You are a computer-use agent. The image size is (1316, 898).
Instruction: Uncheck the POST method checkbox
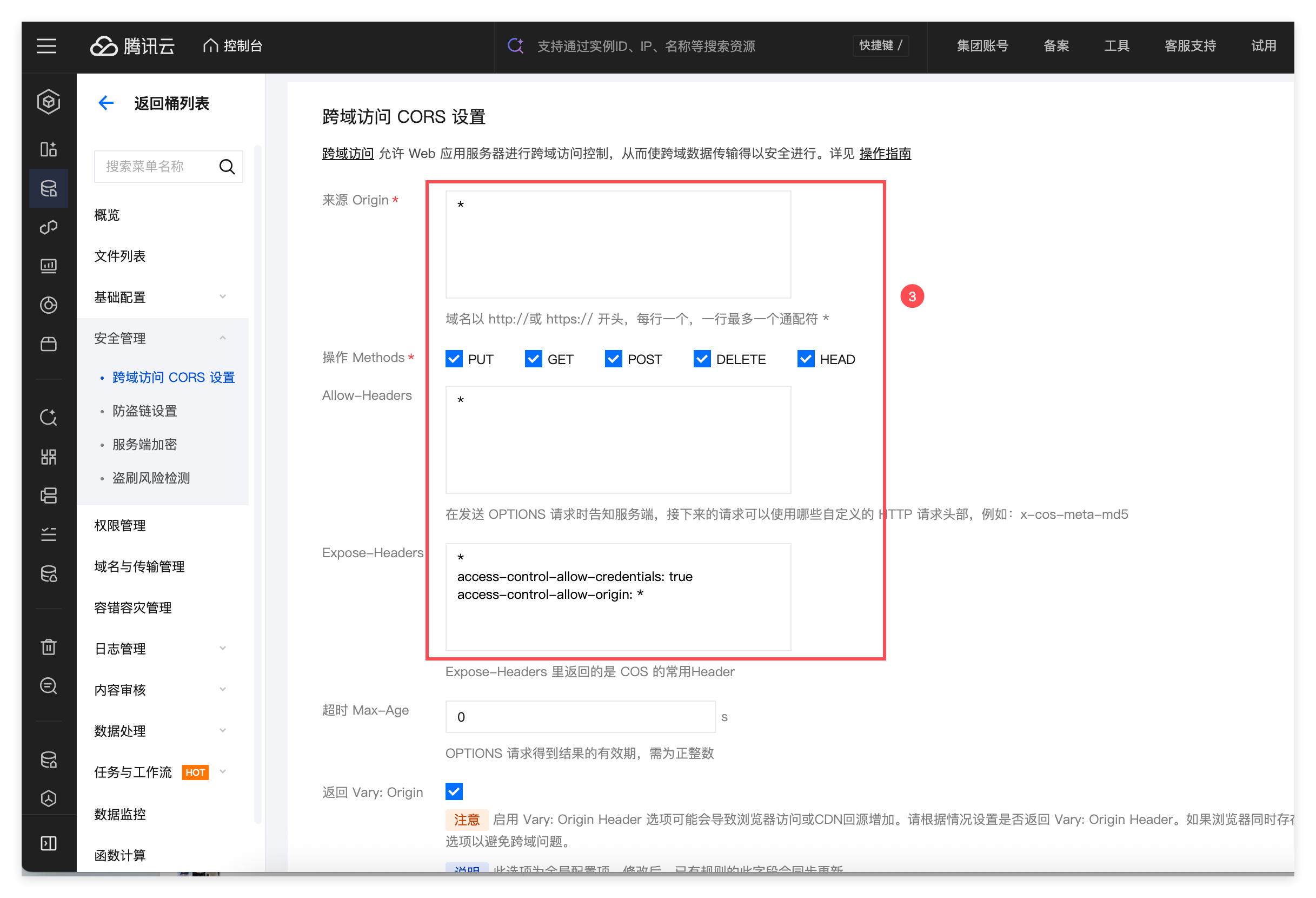click(x=613, y=359)
